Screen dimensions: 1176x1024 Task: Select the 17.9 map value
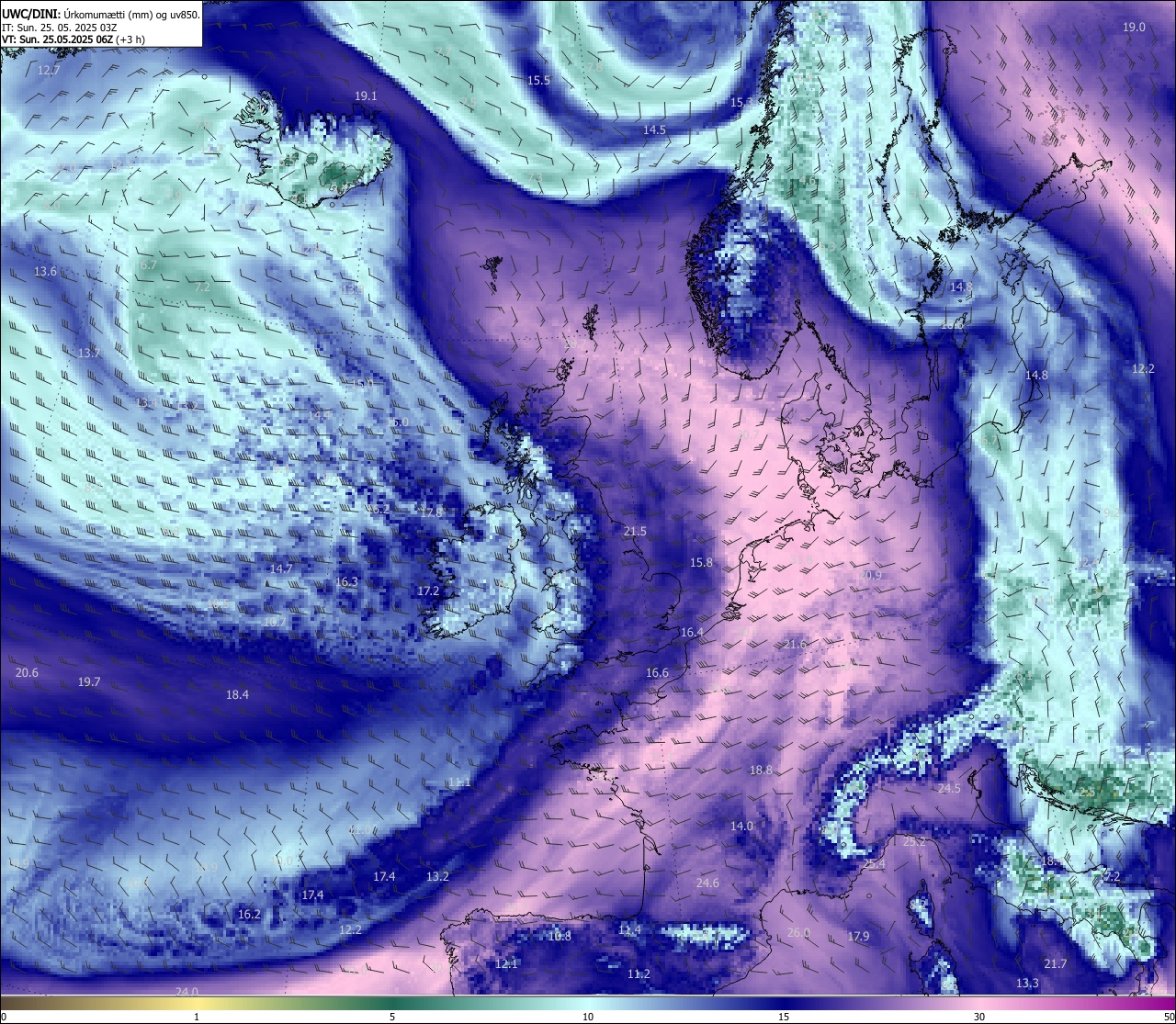[858, 937]
